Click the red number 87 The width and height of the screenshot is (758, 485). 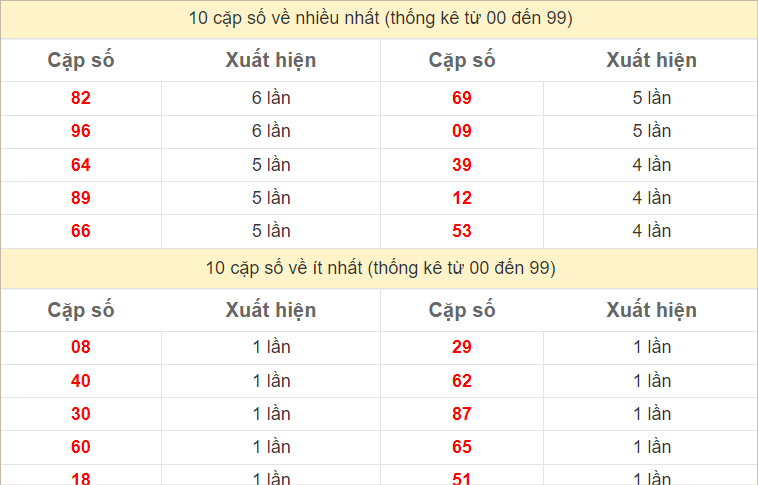pos(462,414)
